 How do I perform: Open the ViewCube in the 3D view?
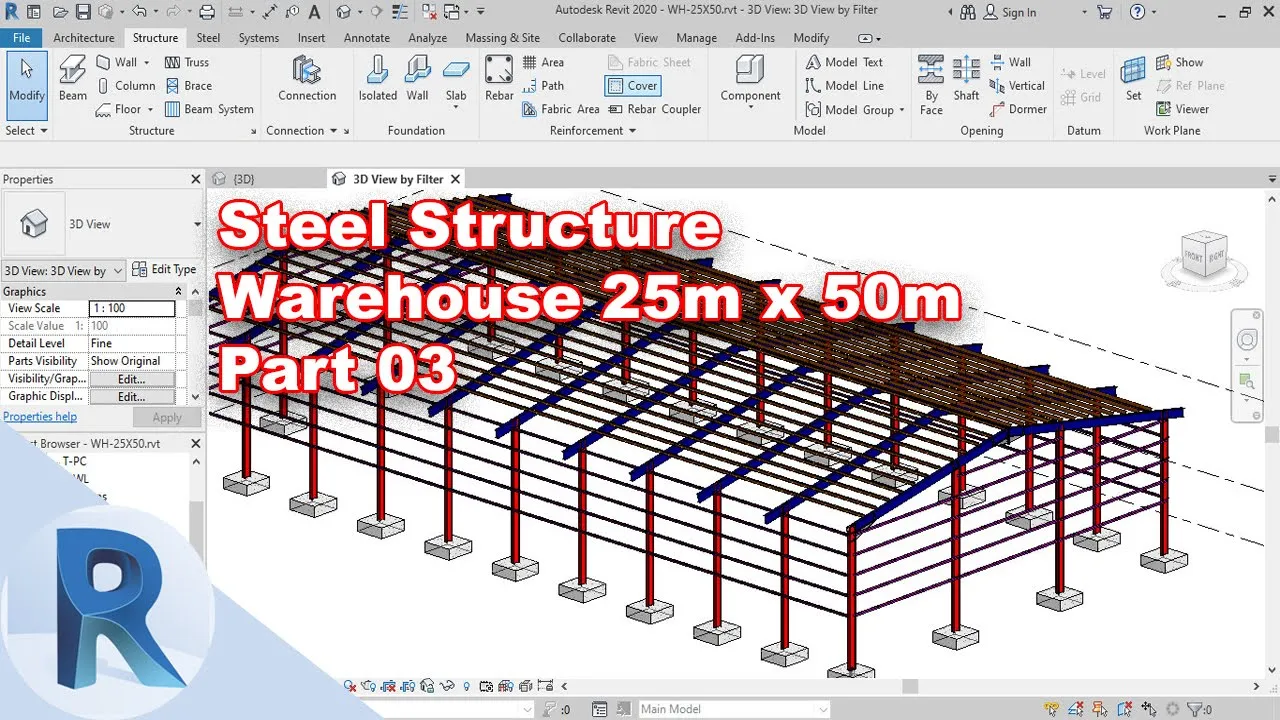pos(1203,254)
